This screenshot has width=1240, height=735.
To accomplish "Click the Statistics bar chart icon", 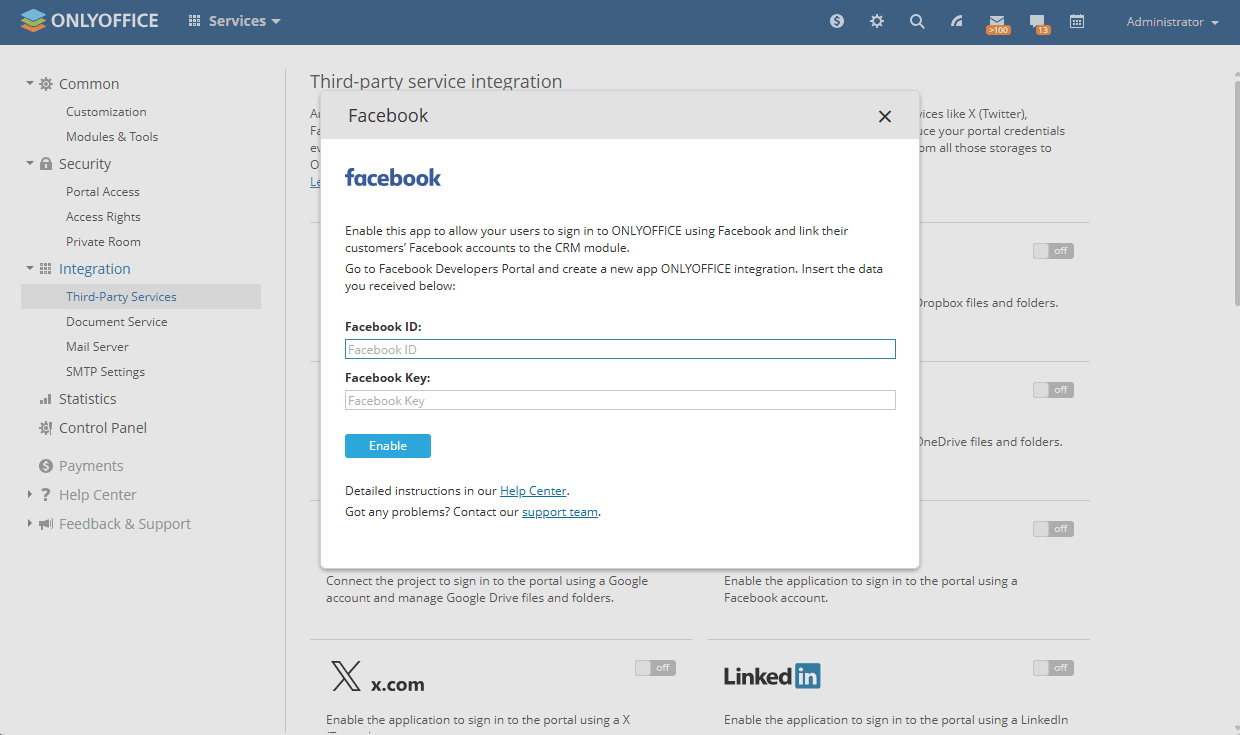I will [x=46, y=399].
